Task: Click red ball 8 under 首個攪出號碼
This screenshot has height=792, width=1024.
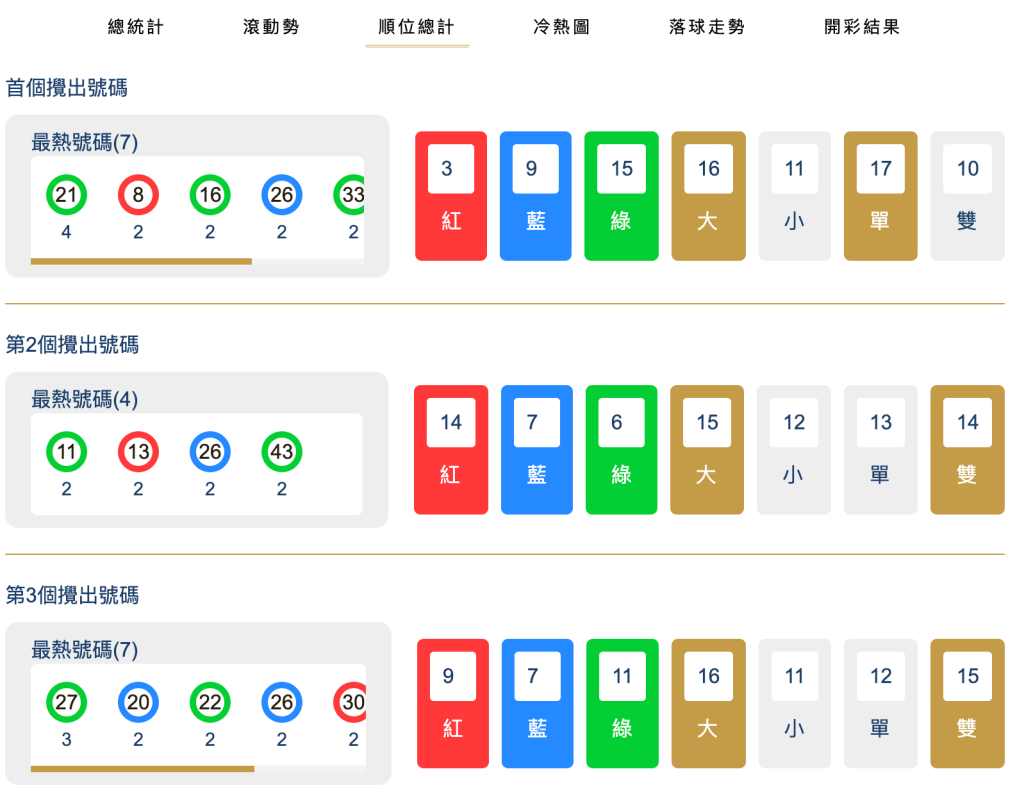Action: 138,196
